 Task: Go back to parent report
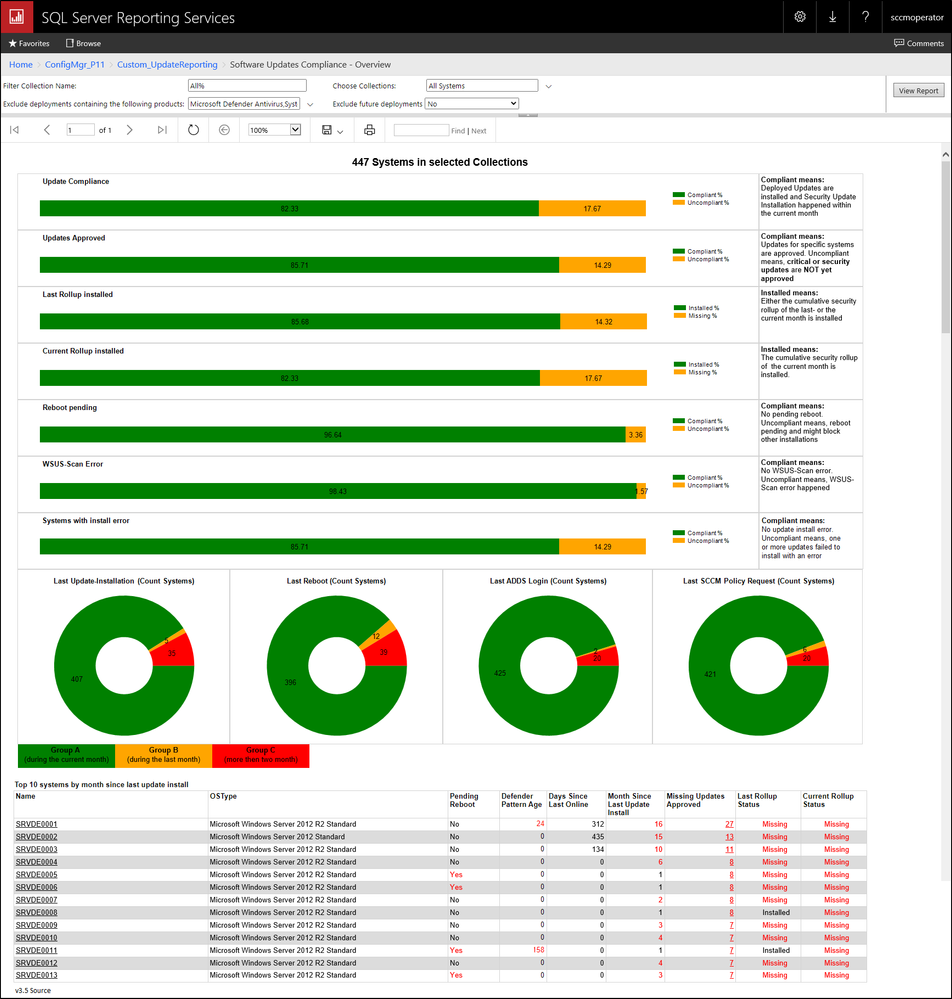224,130
